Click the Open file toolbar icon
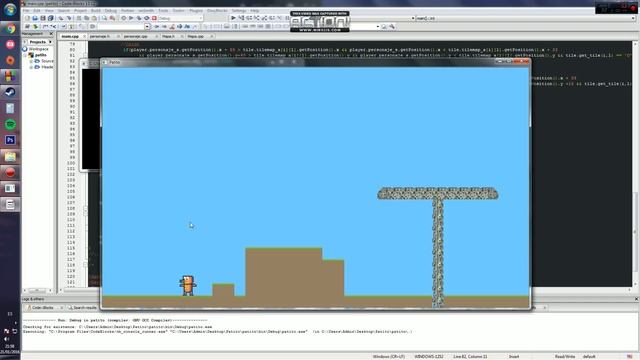Viewport: 640px width, 360px height. pos(35,18)
